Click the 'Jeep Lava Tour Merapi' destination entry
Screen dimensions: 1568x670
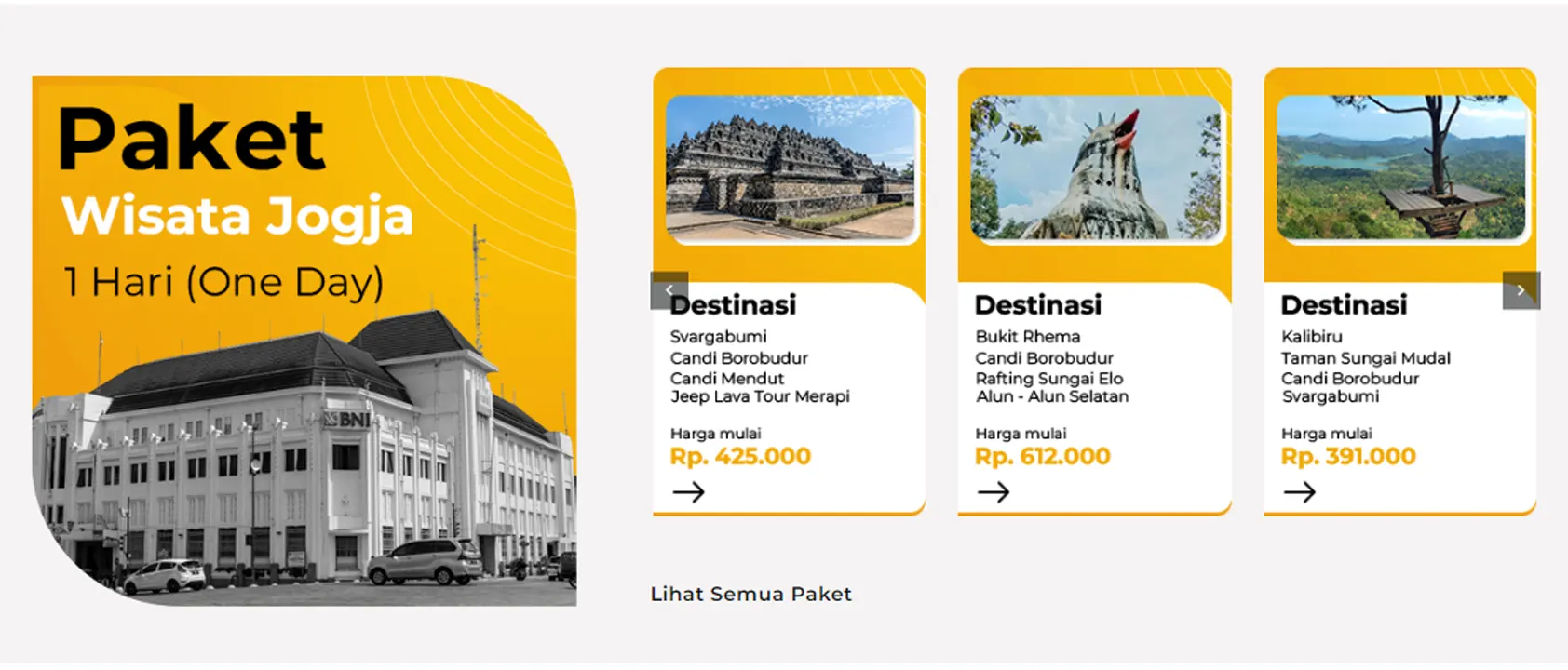[x=760, y=396]
